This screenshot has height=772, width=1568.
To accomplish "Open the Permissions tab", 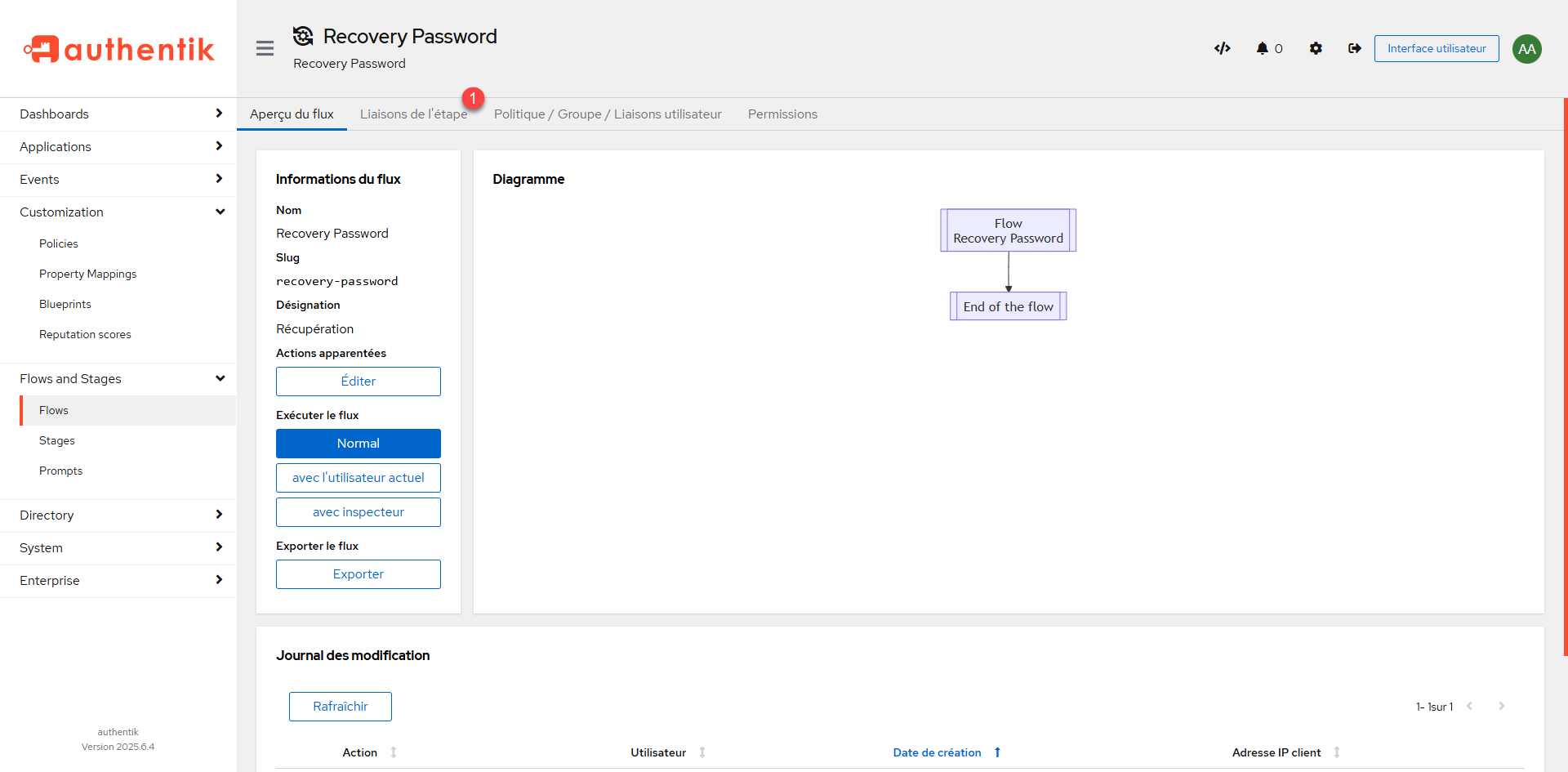I will click(x=782, y=114).
